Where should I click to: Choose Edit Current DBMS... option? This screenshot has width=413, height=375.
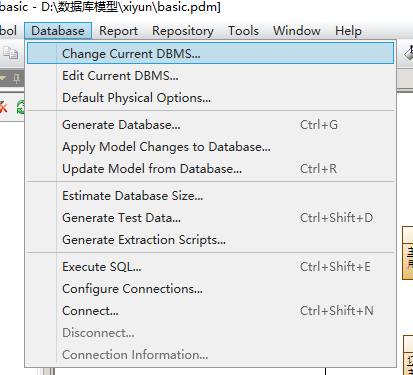210,76
